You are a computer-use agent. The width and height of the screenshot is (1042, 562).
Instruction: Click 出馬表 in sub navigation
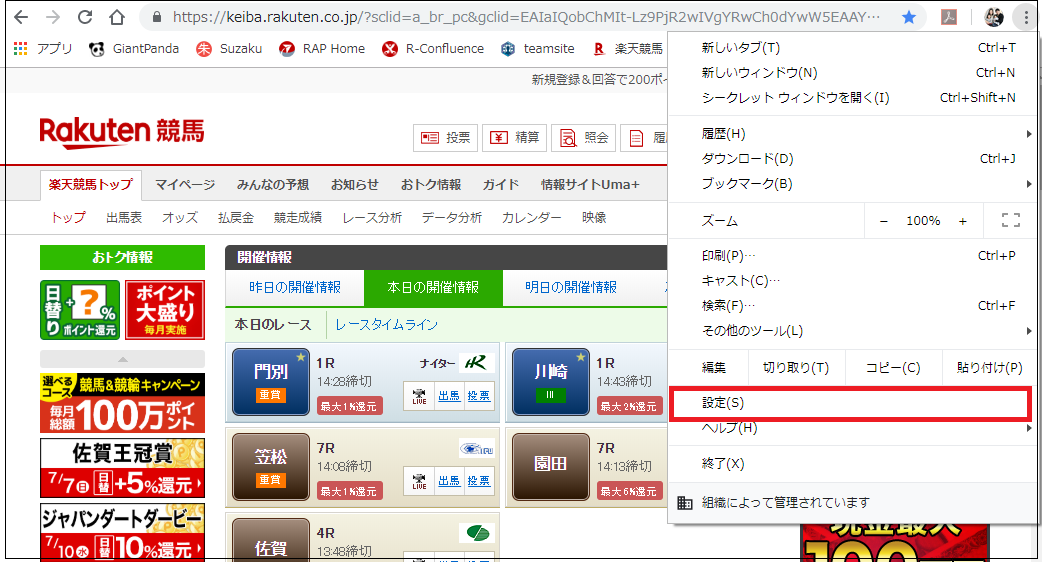coord(124,217)
